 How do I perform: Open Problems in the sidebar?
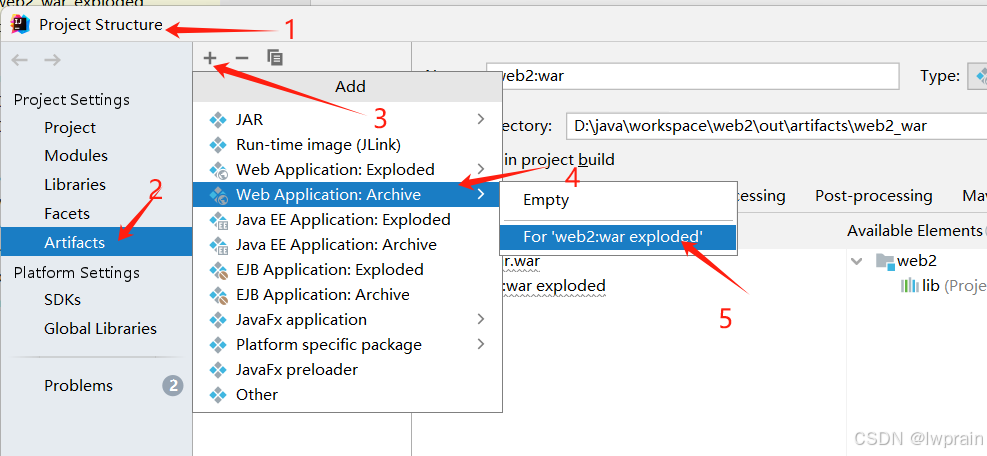point(78,385)
